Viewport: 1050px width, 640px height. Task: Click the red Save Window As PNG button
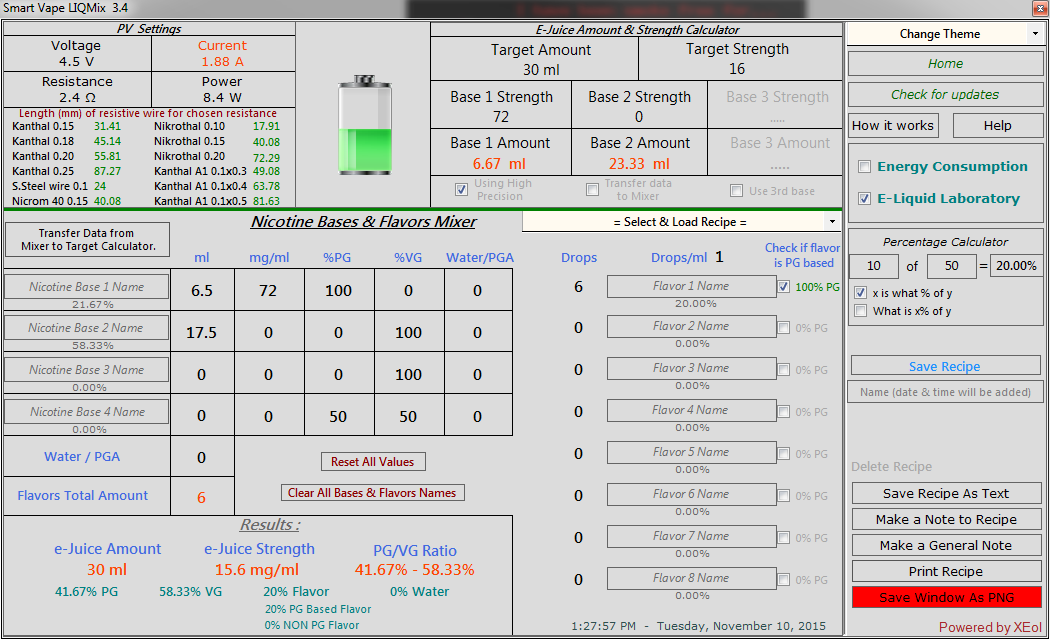point(946,598)
